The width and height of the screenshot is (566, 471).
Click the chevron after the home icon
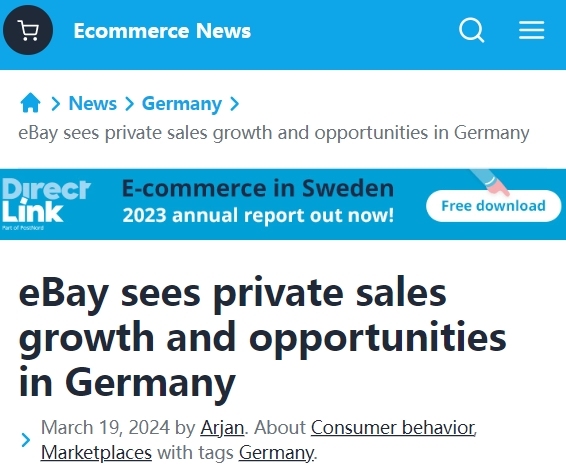point(55,104)
